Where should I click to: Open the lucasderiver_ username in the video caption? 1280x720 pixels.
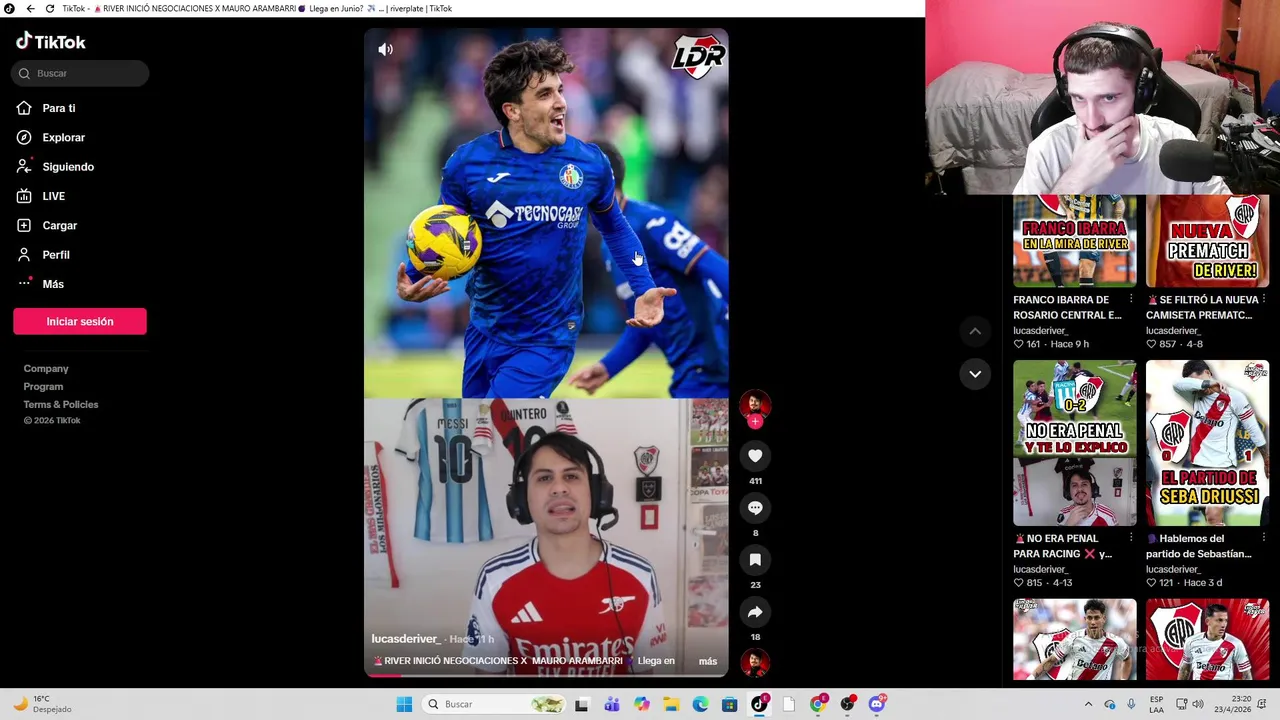pos(406,639)
